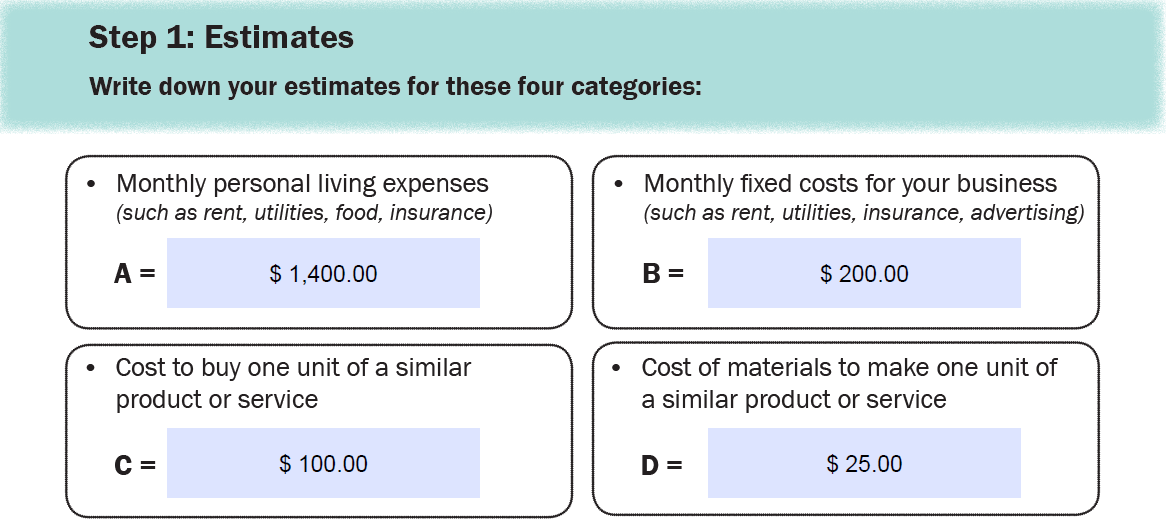The height and width of the screenshot is (524, 1166).
Task: Click the bullet before Monthly personal living expenses
Action: (x=92, y=185)
